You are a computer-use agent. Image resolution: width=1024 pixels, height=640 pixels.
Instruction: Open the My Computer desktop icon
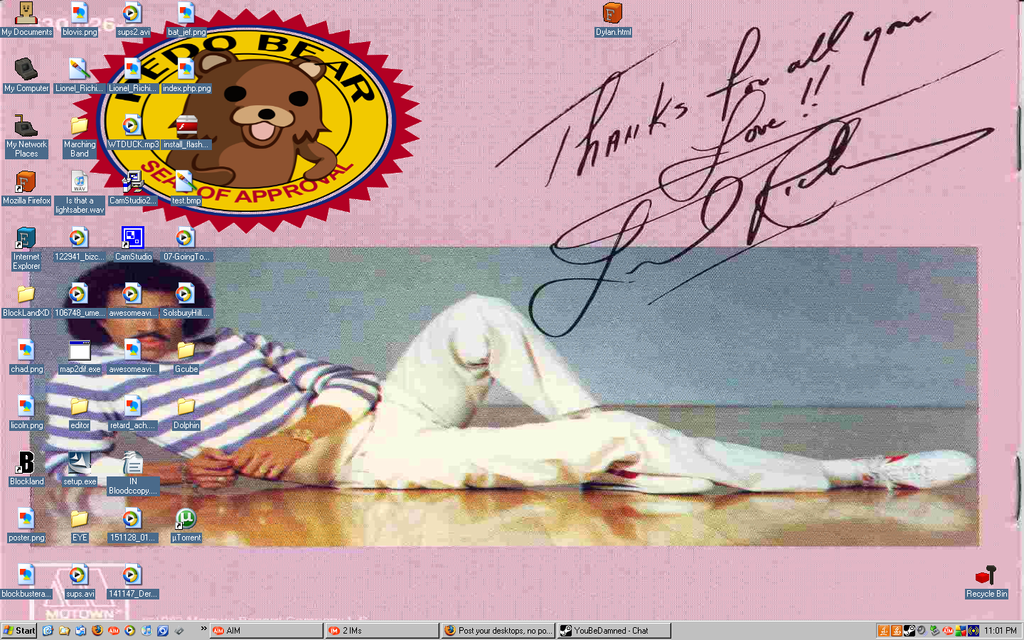25,75
